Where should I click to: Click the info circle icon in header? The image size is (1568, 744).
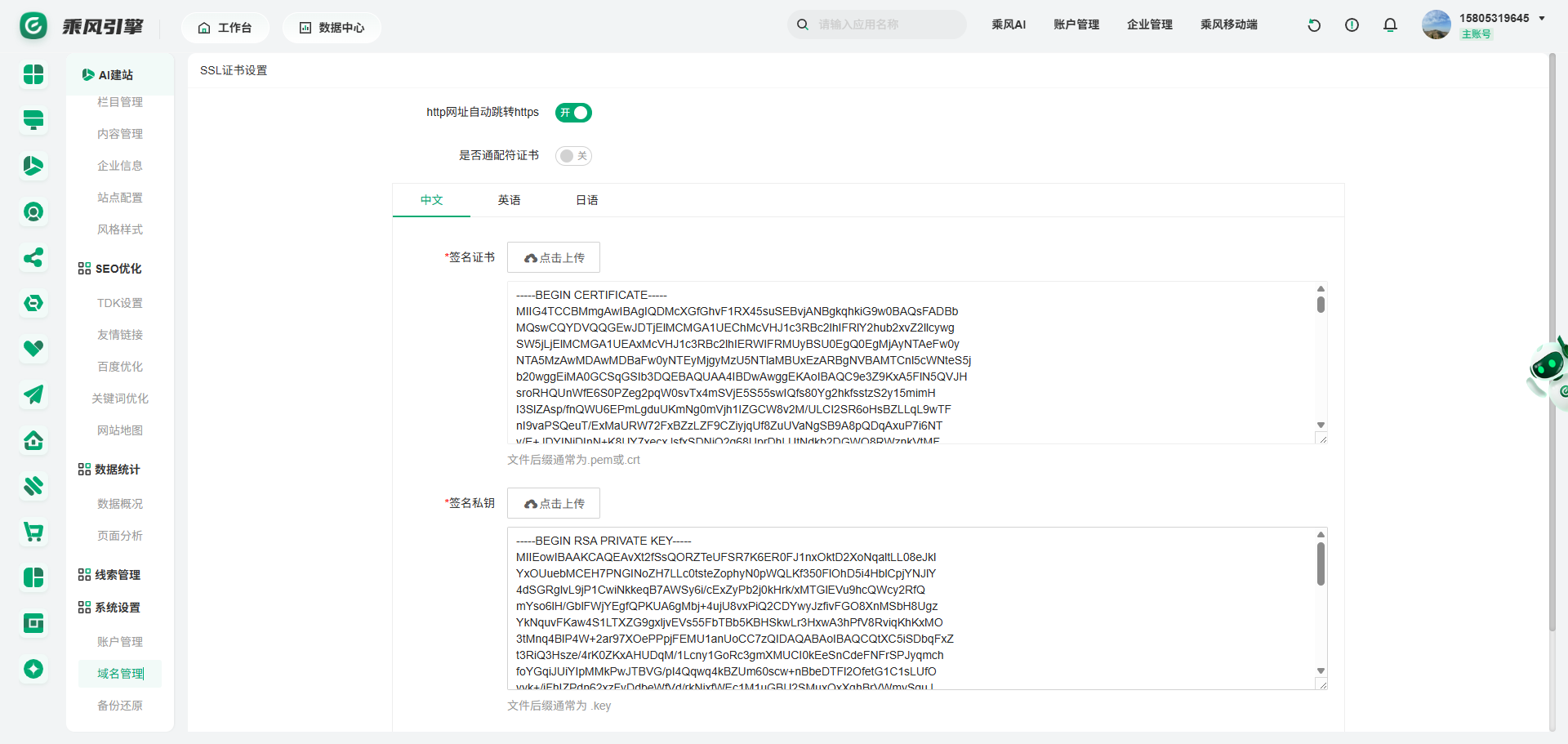coord(1352,25)
